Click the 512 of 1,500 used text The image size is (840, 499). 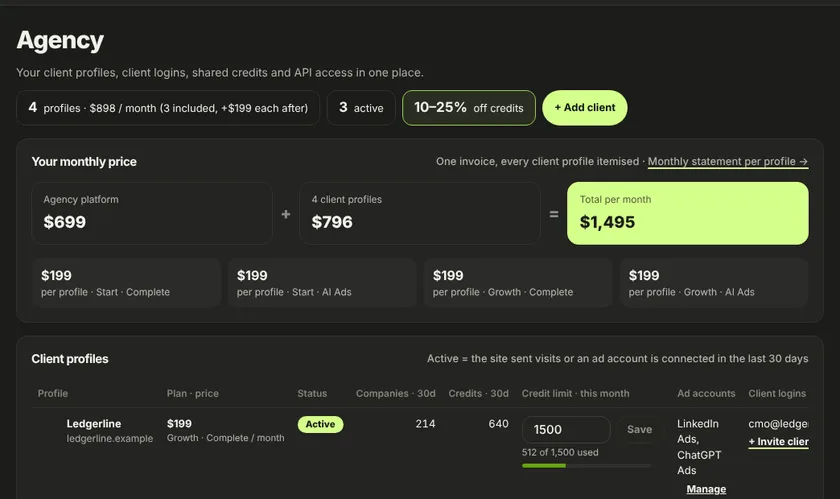pos(560,452)
